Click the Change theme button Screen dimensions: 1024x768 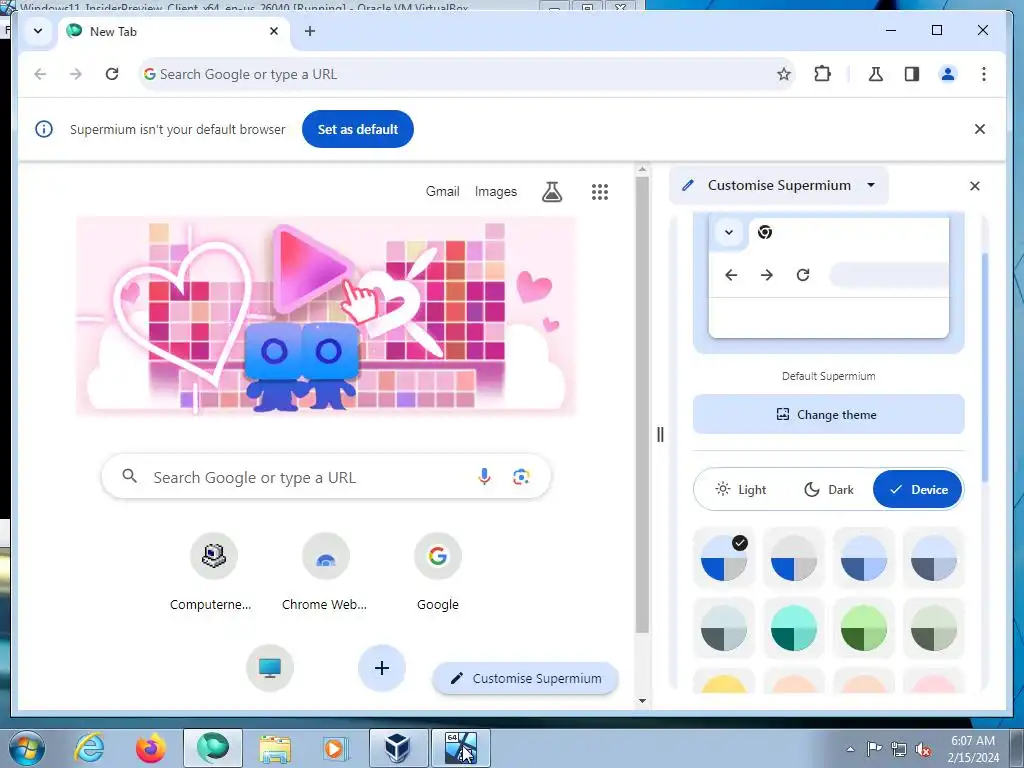(x=828, y=414)
